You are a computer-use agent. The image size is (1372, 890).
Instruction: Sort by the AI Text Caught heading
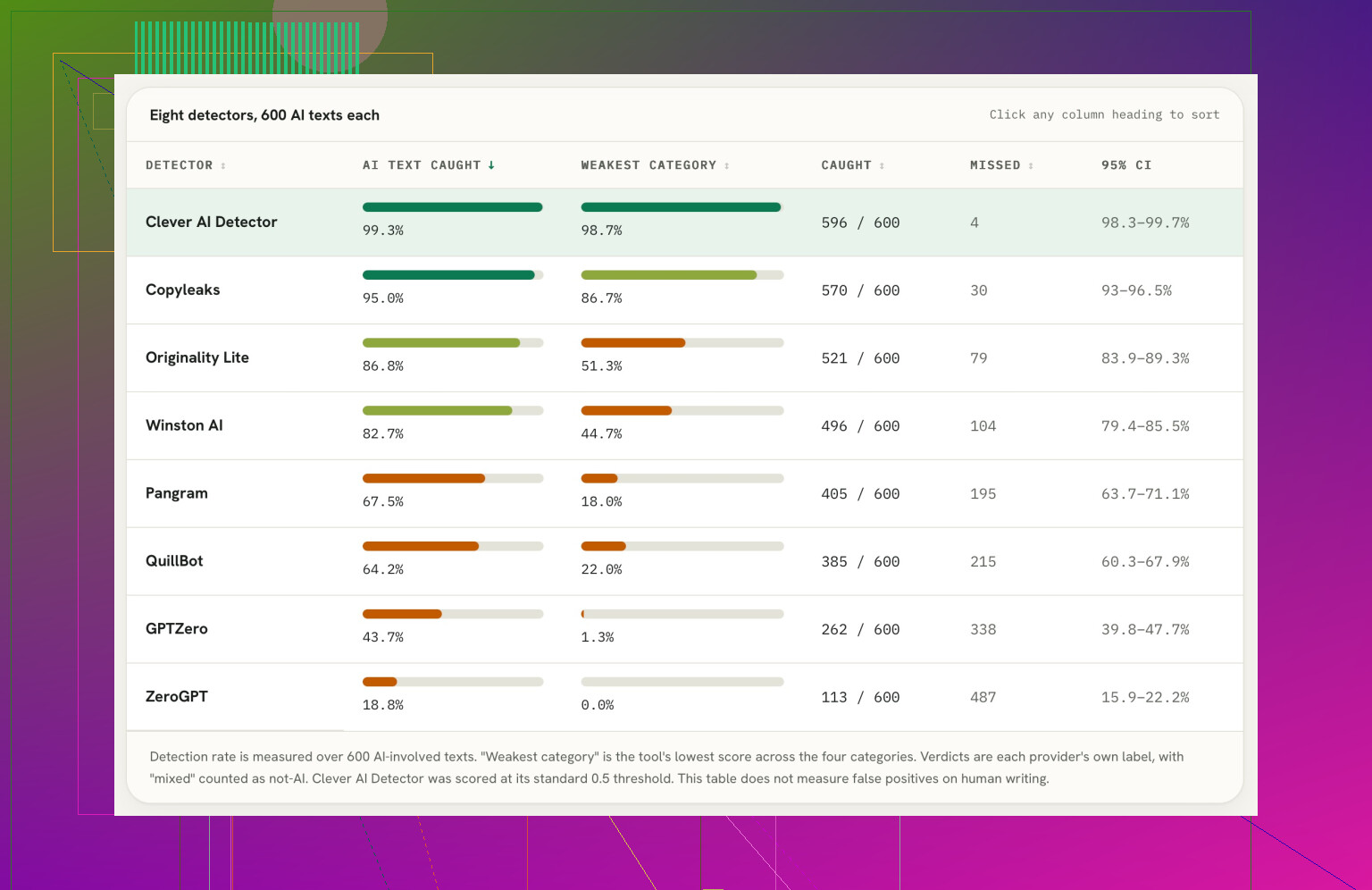point(429,165)
